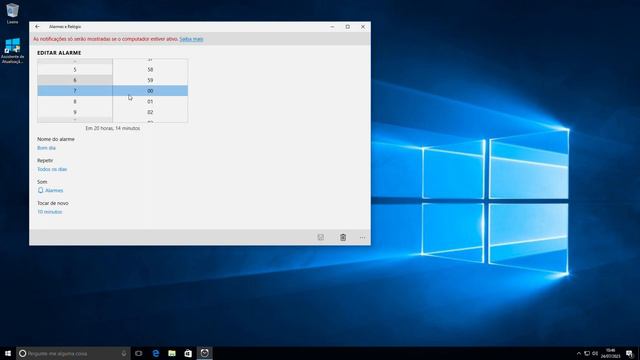Open the Windows Start menu
This screenshot has height=360, width=640.
click(x=8, y=353)
